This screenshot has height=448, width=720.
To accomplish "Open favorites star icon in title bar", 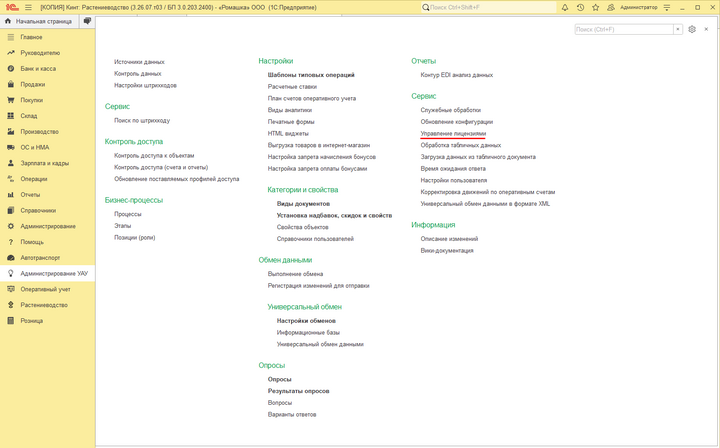I will click(596, 7).
